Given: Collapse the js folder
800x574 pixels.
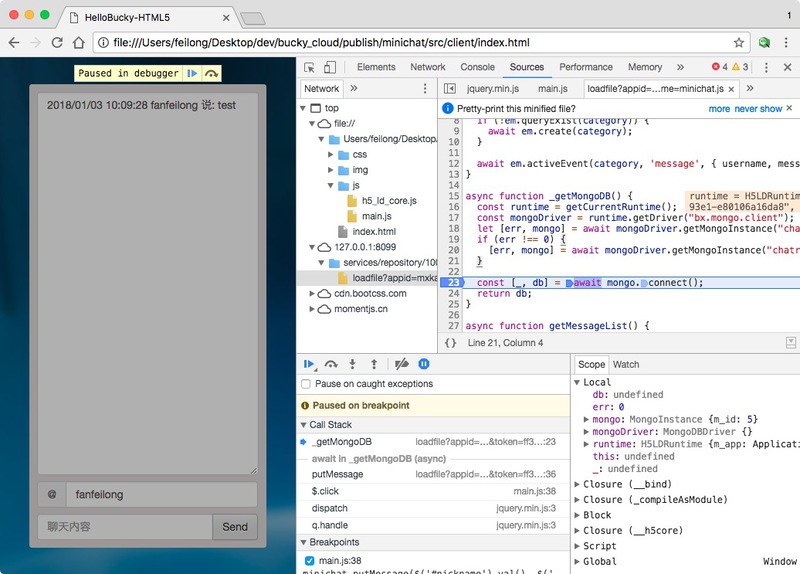Looking at the screenshot, I should [330, 186].
